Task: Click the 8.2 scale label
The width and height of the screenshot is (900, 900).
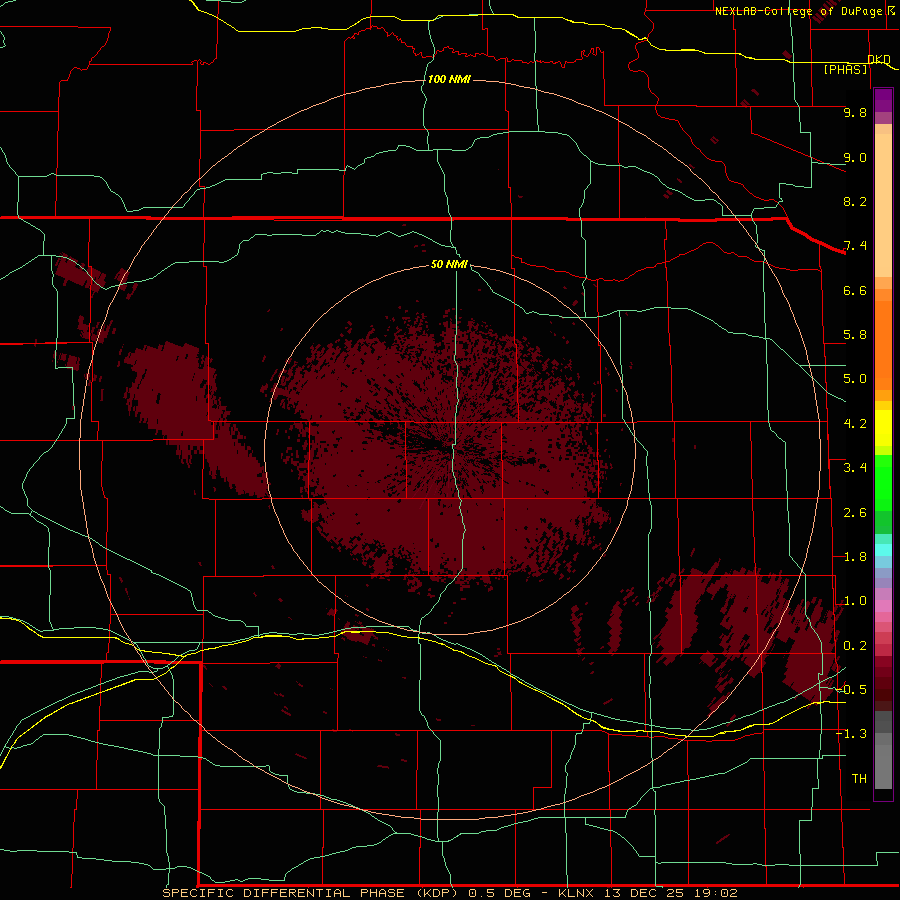Action: (x=855, y=201)
